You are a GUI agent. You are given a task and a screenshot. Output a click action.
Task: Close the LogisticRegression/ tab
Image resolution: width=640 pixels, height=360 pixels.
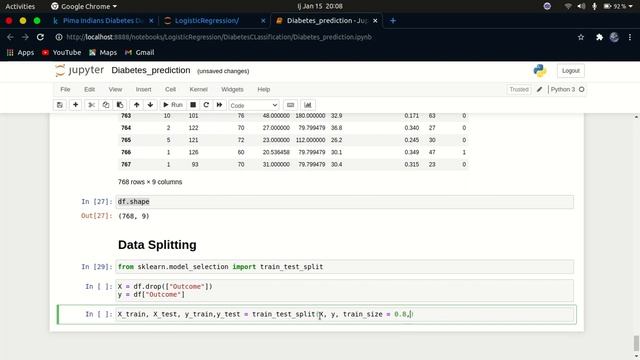pos(263,20)
